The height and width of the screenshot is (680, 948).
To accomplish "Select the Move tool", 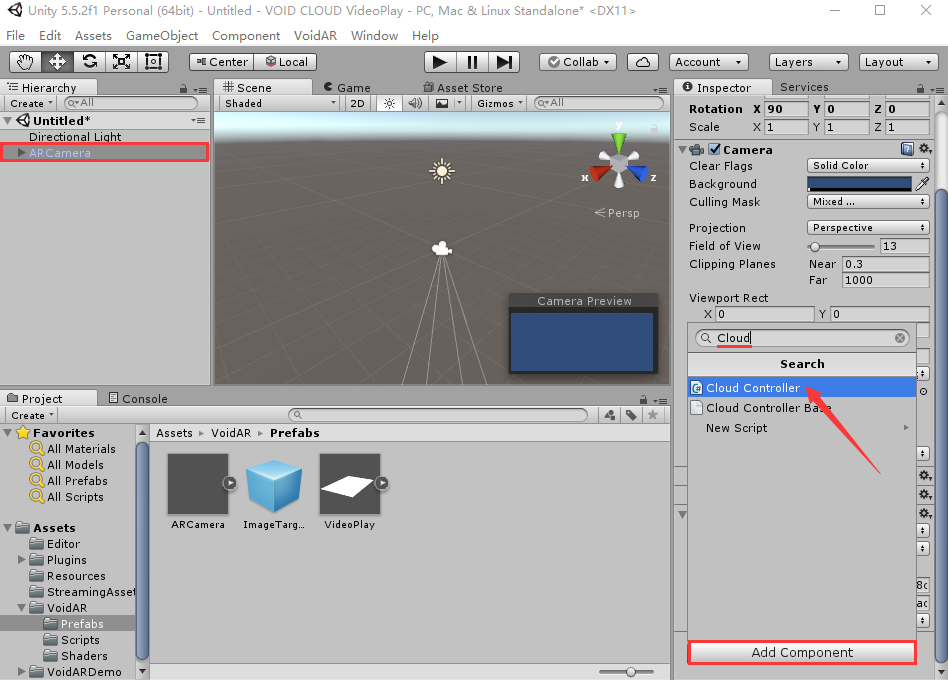I will point(57,62).
